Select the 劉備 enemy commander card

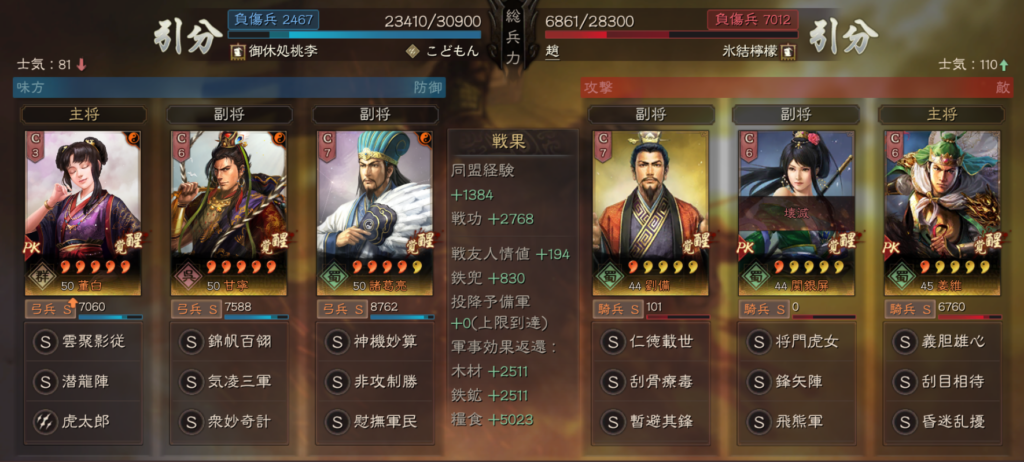coord(651,213)
